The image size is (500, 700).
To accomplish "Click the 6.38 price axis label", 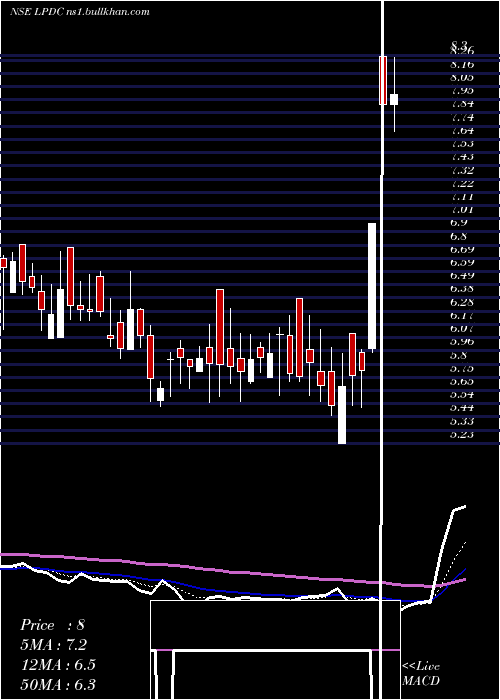I will 462,289.
